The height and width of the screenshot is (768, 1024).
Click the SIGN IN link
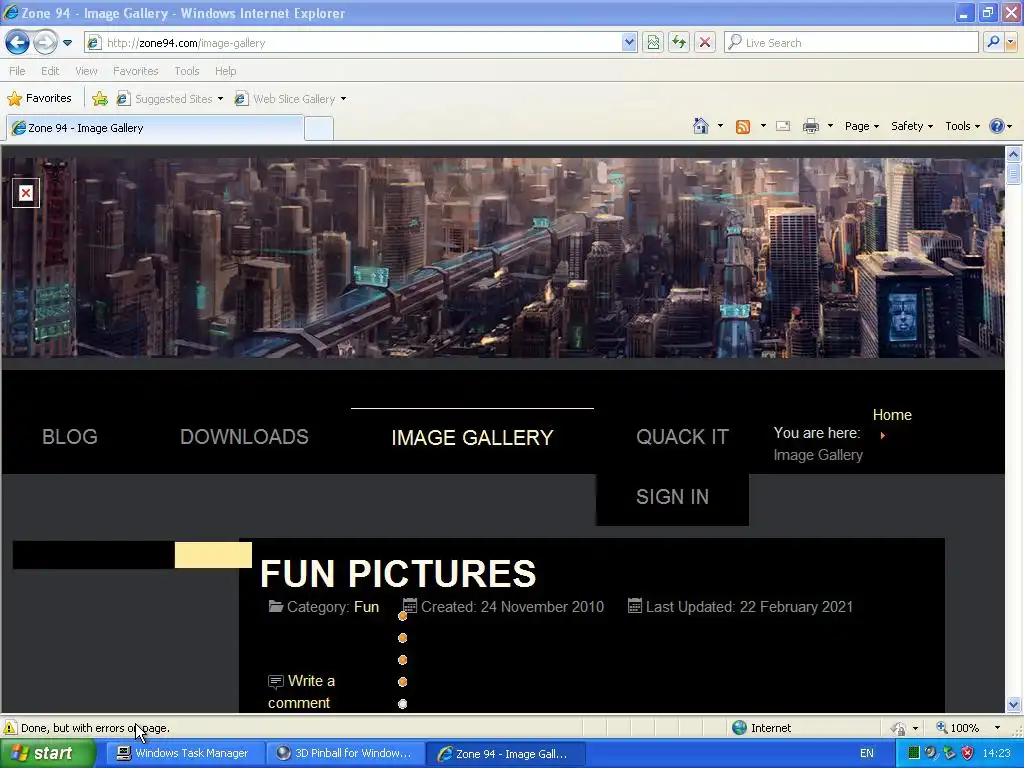coord(673,497)
